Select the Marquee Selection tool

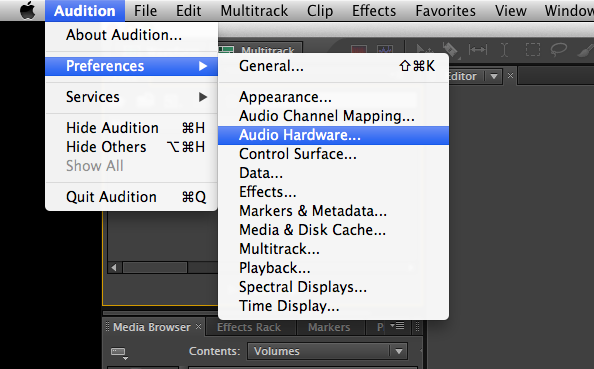click(x=533, y=50)
